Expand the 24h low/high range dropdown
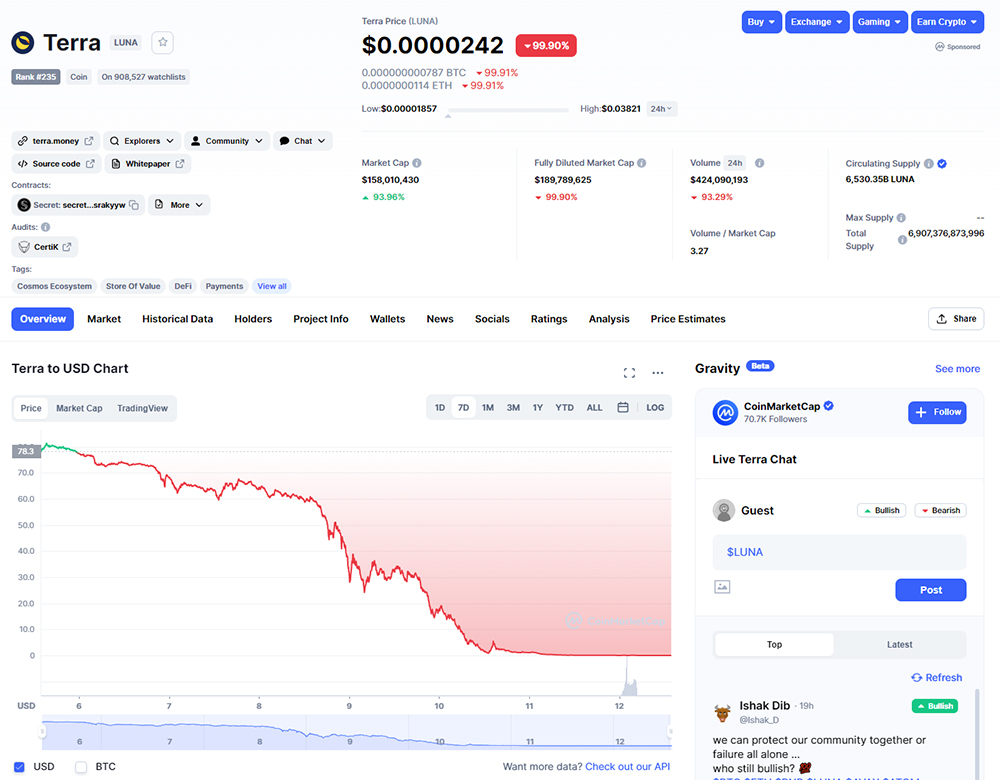This screenshot has width=1000, height=780. click(661, 108)
